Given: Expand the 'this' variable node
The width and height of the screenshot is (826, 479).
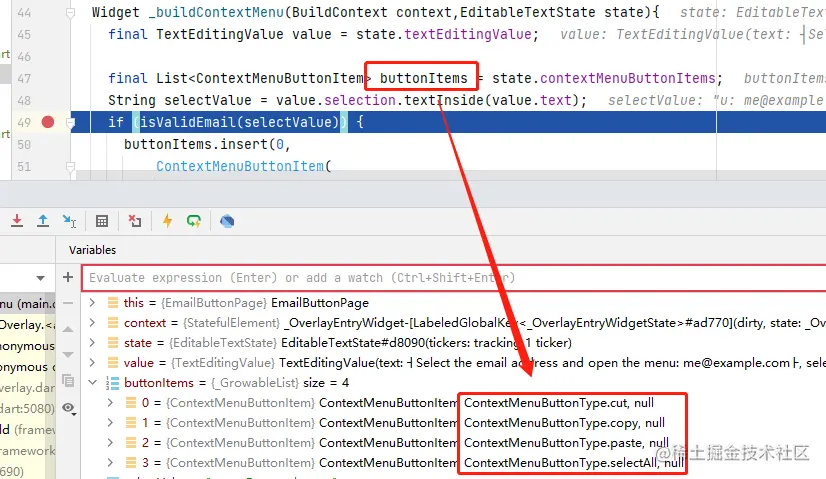Looking at the screenshot, I should (x=92, y=302).
